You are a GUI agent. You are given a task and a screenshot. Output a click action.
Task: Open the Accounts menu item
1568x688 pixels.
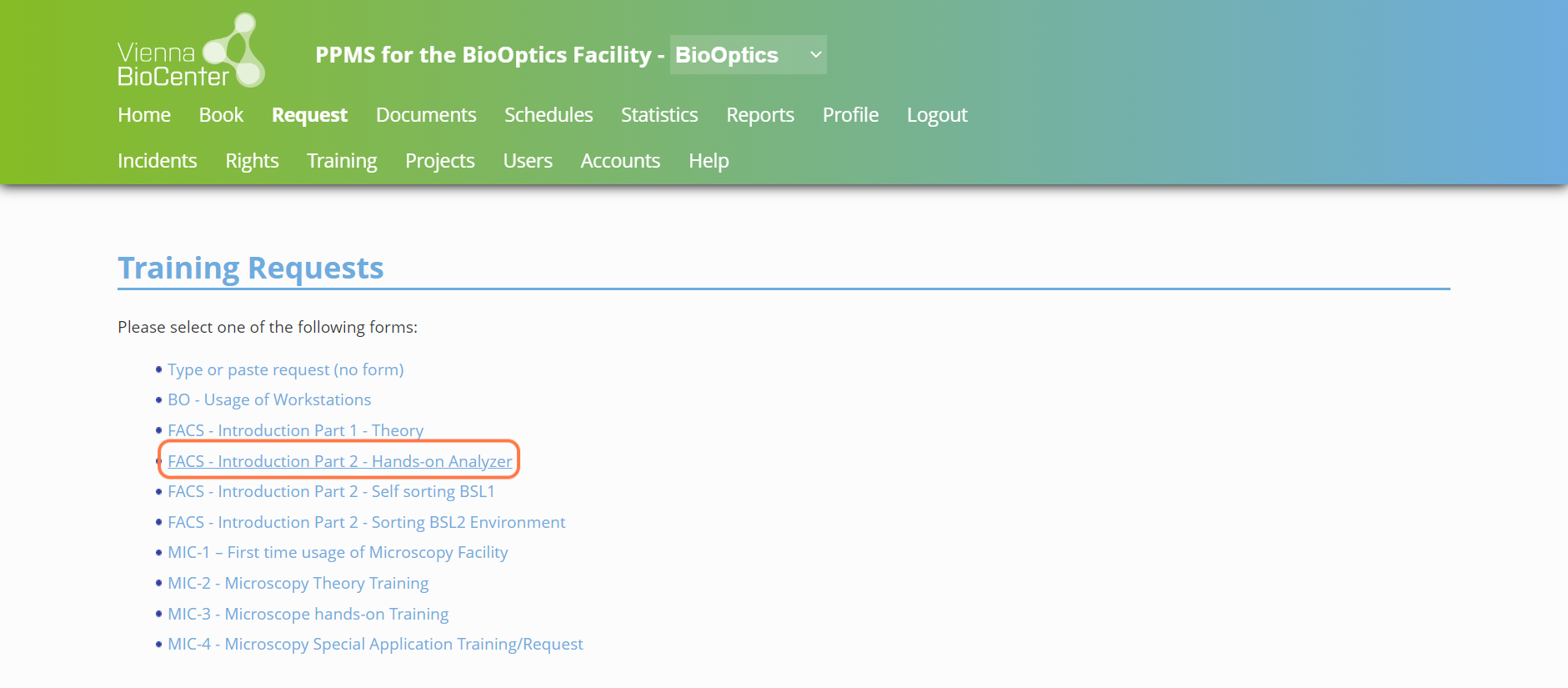click(620, 161)
